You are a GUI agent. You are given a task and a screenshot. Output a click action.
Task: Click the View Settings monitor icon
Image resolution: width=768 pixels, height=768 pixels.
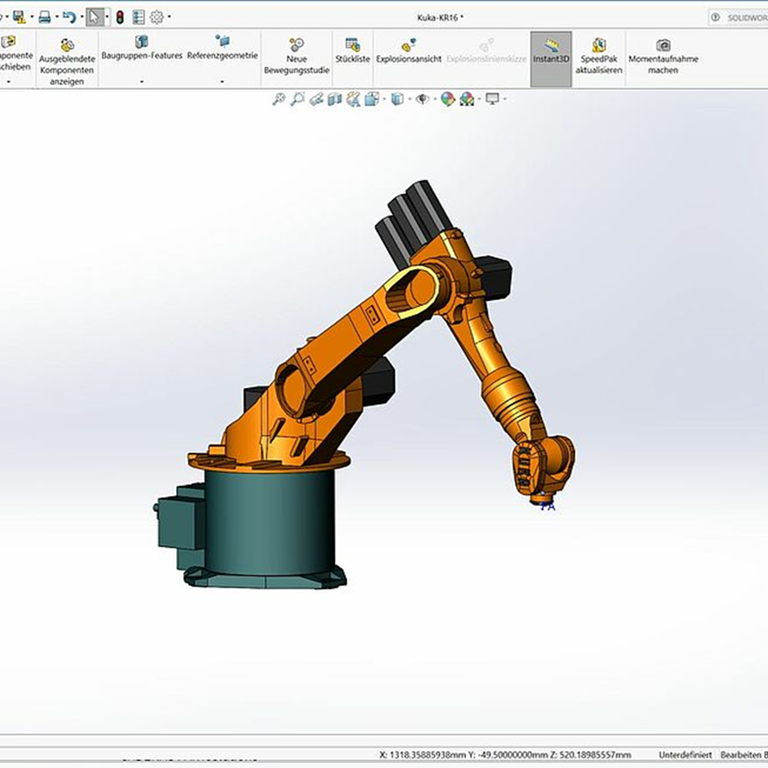click(x=492, y=99)
